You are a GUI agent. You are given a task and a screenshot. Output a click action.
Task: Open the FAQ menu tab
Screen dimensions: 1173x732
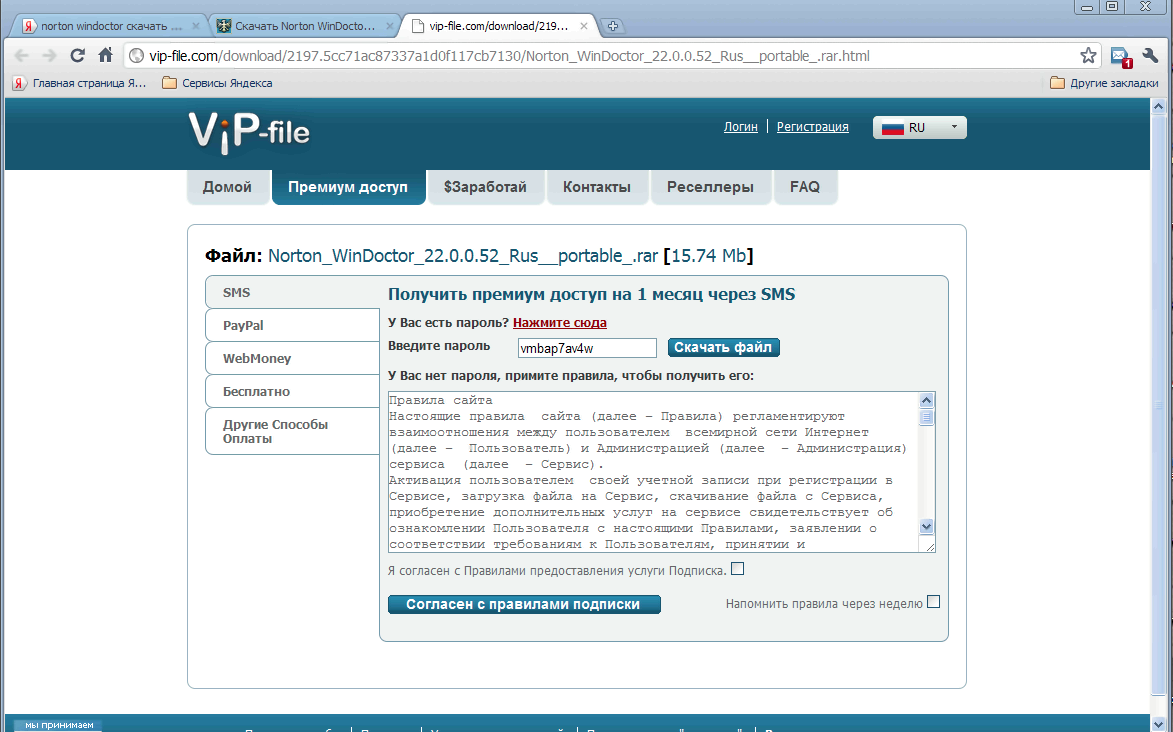point(805,187)
